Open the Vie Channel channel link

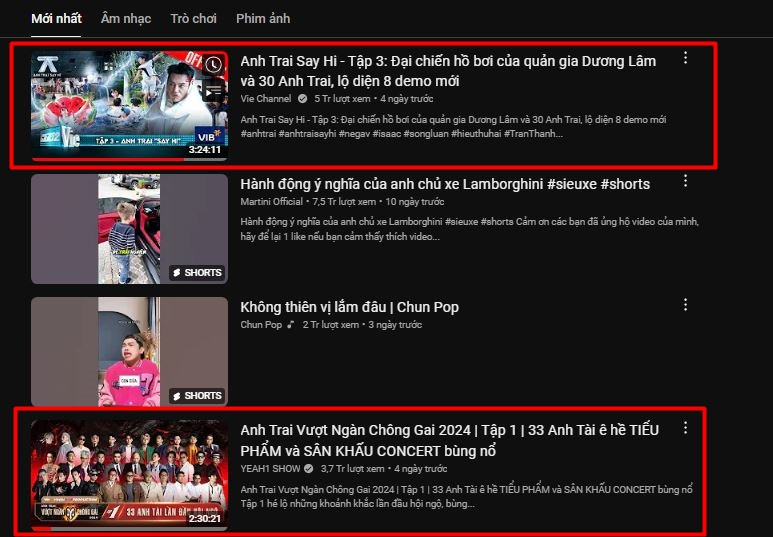click(266, 99)
